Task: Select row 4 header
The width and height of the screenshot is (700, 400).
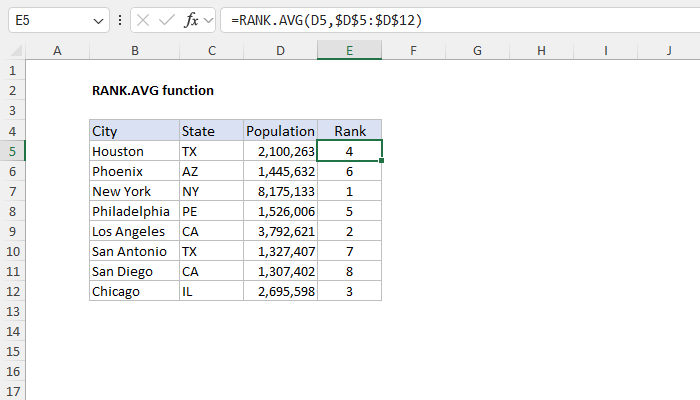Action: 12,131
